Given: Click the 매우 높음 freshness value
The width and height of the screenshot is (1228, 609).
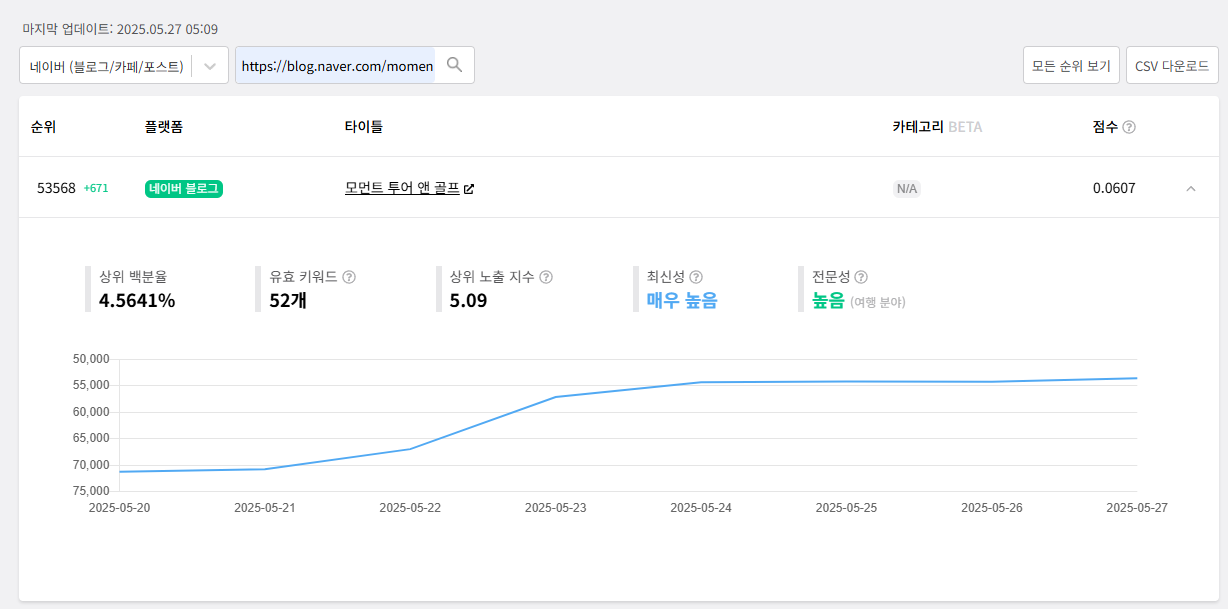Looking at the screenshot, I should pyautogui.click(x=681, y=300).
